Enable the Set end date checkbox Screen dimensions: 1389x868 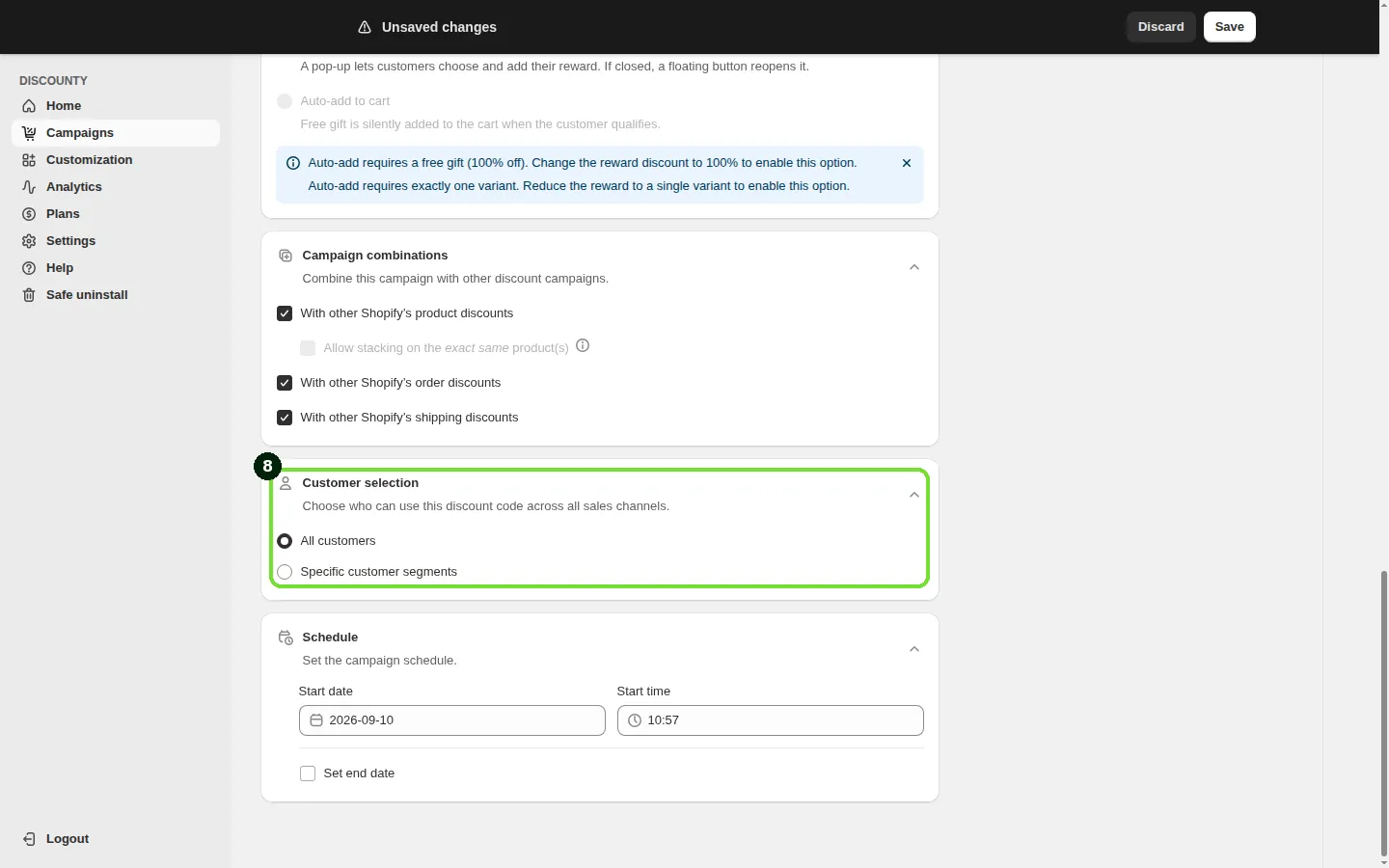point(308,773)
